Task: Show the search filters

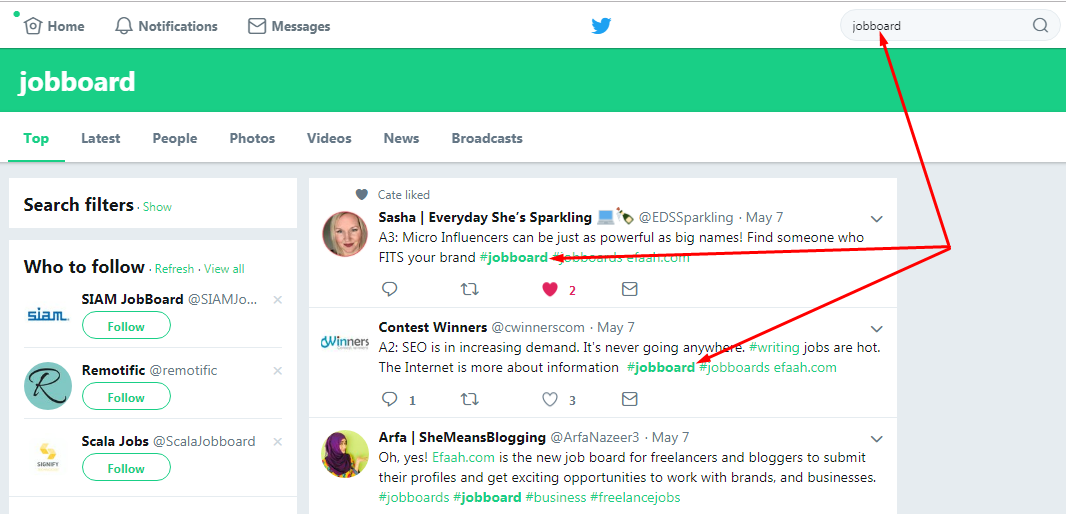Action: tap(157, 207)
